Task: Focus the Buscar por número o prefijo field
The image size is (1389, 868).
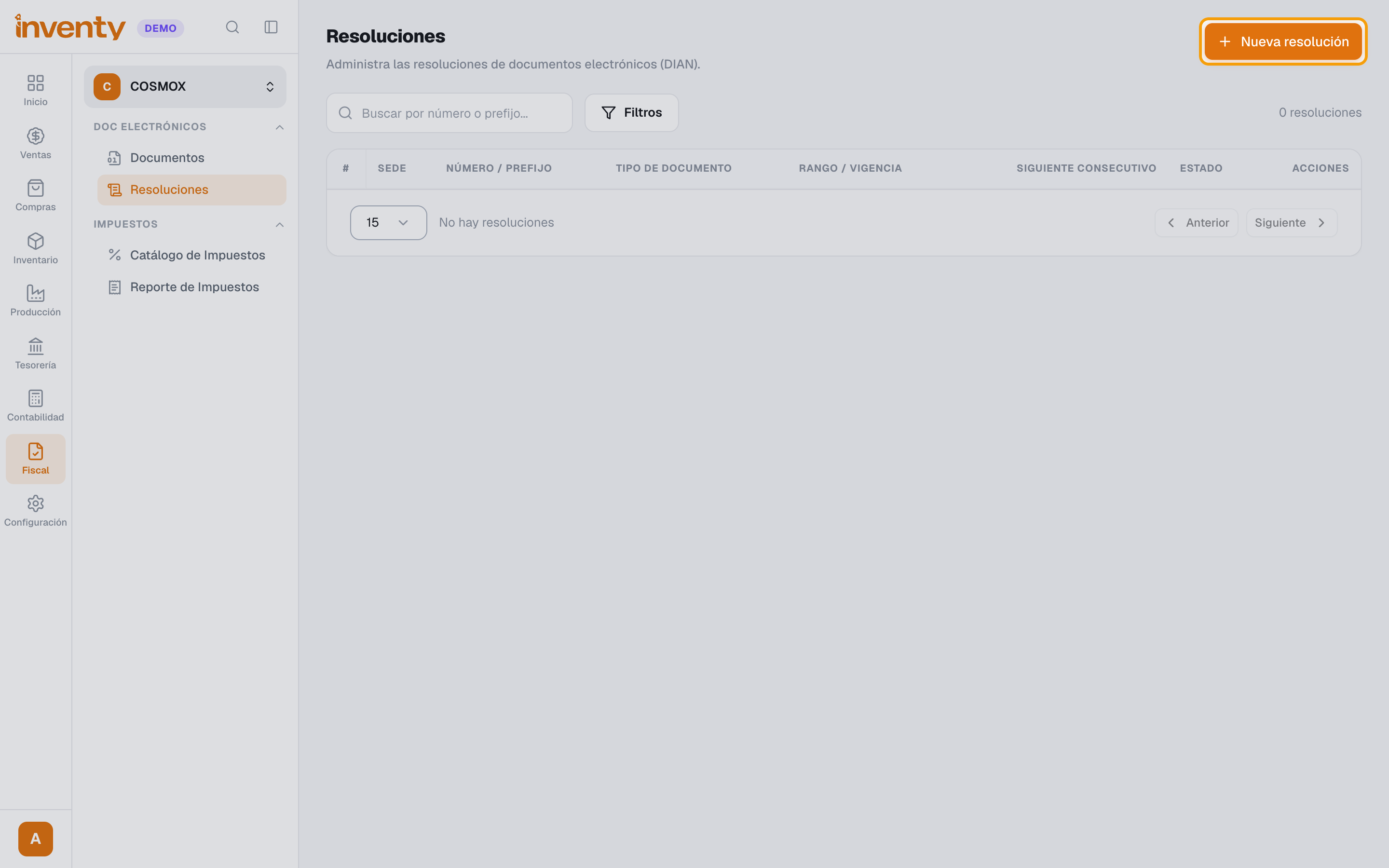Action: (x=449, y=113)
